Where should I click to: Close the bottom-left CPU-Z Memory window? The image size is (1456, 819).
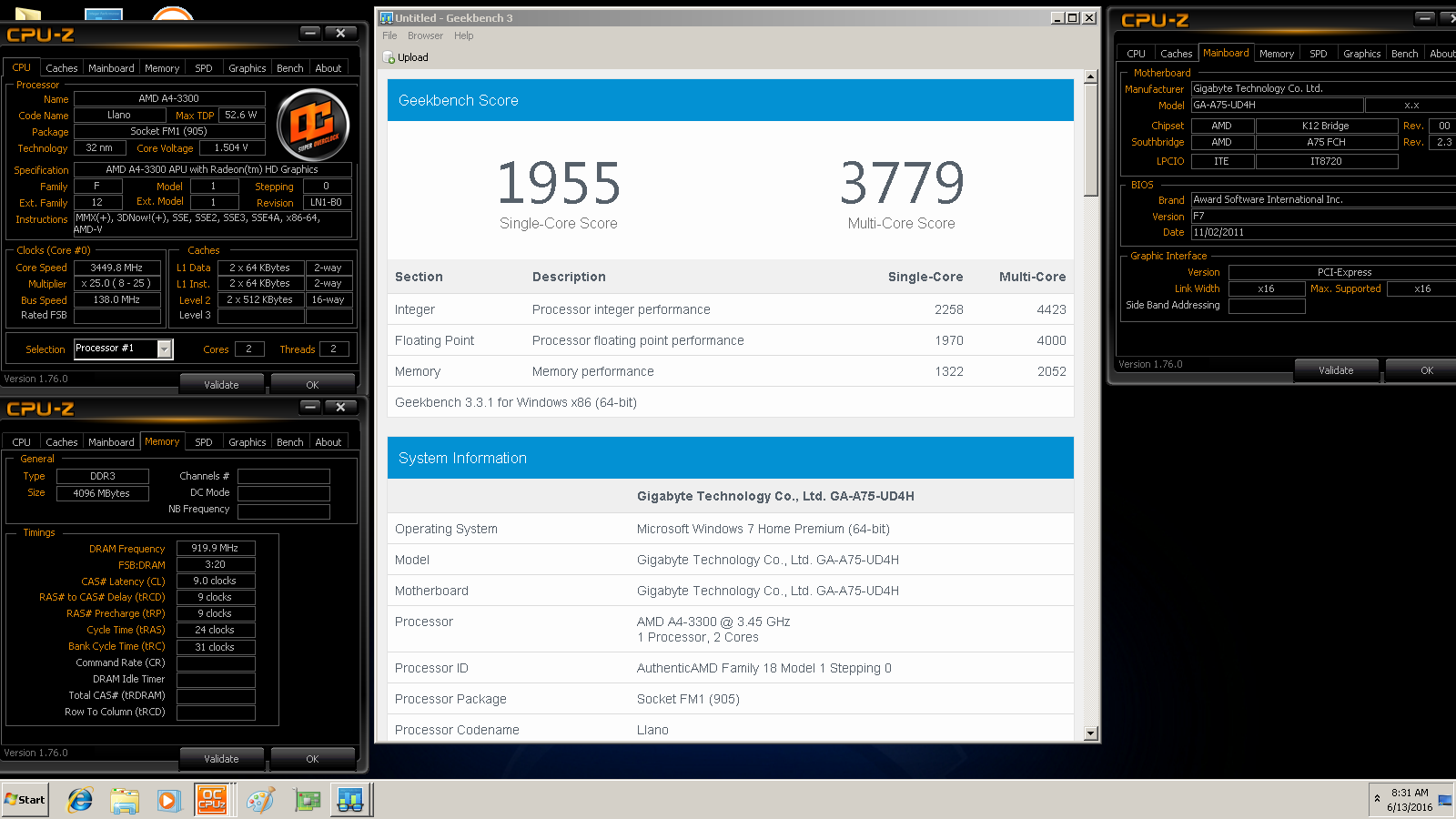coord(340,407)
